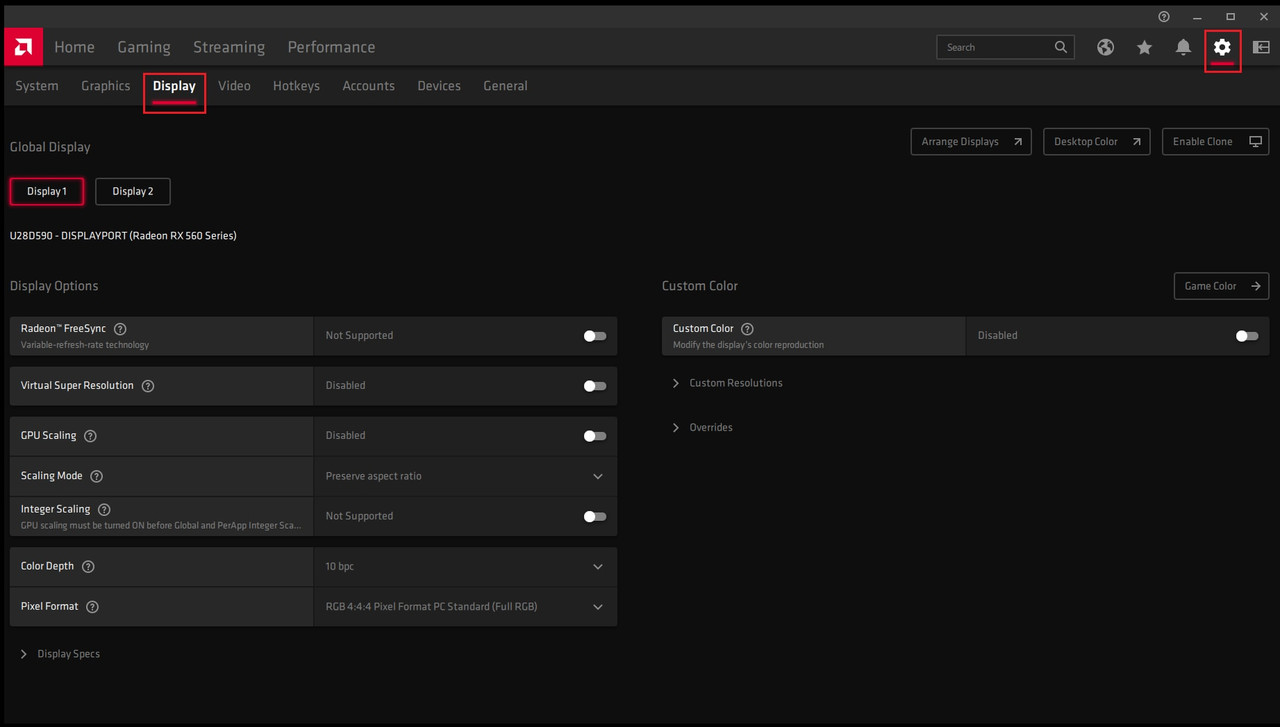Open Pixel Format dropdown
Image resolution: width=1280 pixels, height=727 pixels.
click(x=465, y=606)
